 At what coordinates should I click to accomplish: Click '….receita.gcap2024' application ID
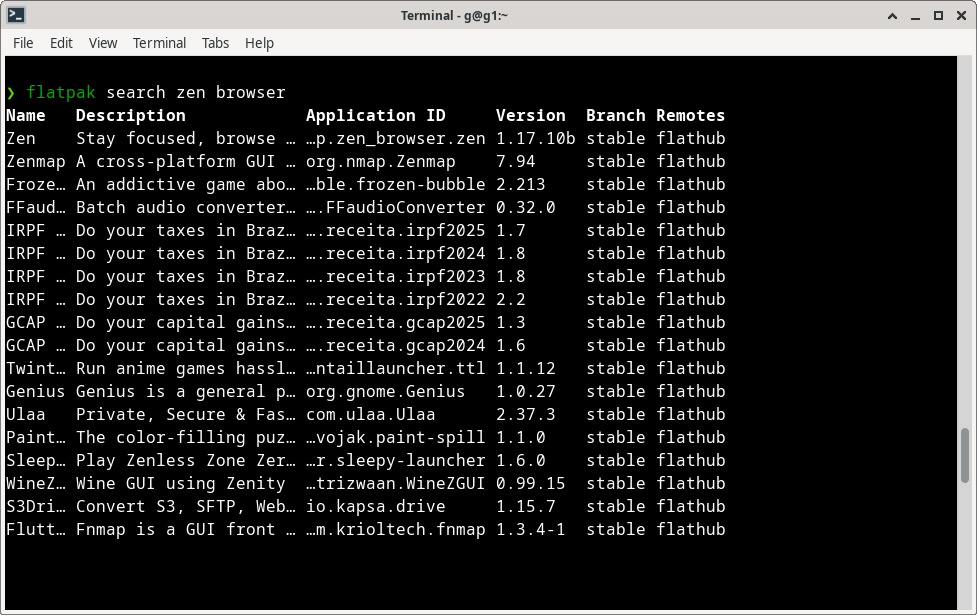(396, 346)
